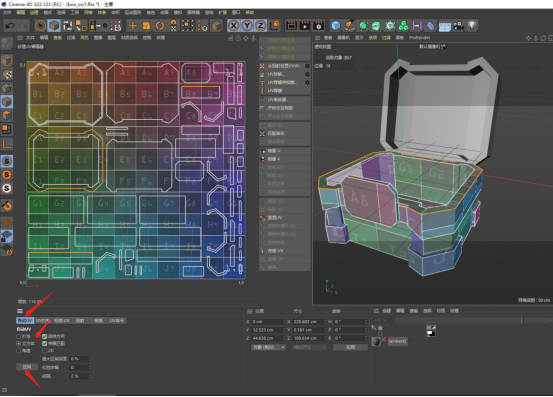
Task: Click the Redo arrow in the top toolbar
Action: tap(23, 26)
